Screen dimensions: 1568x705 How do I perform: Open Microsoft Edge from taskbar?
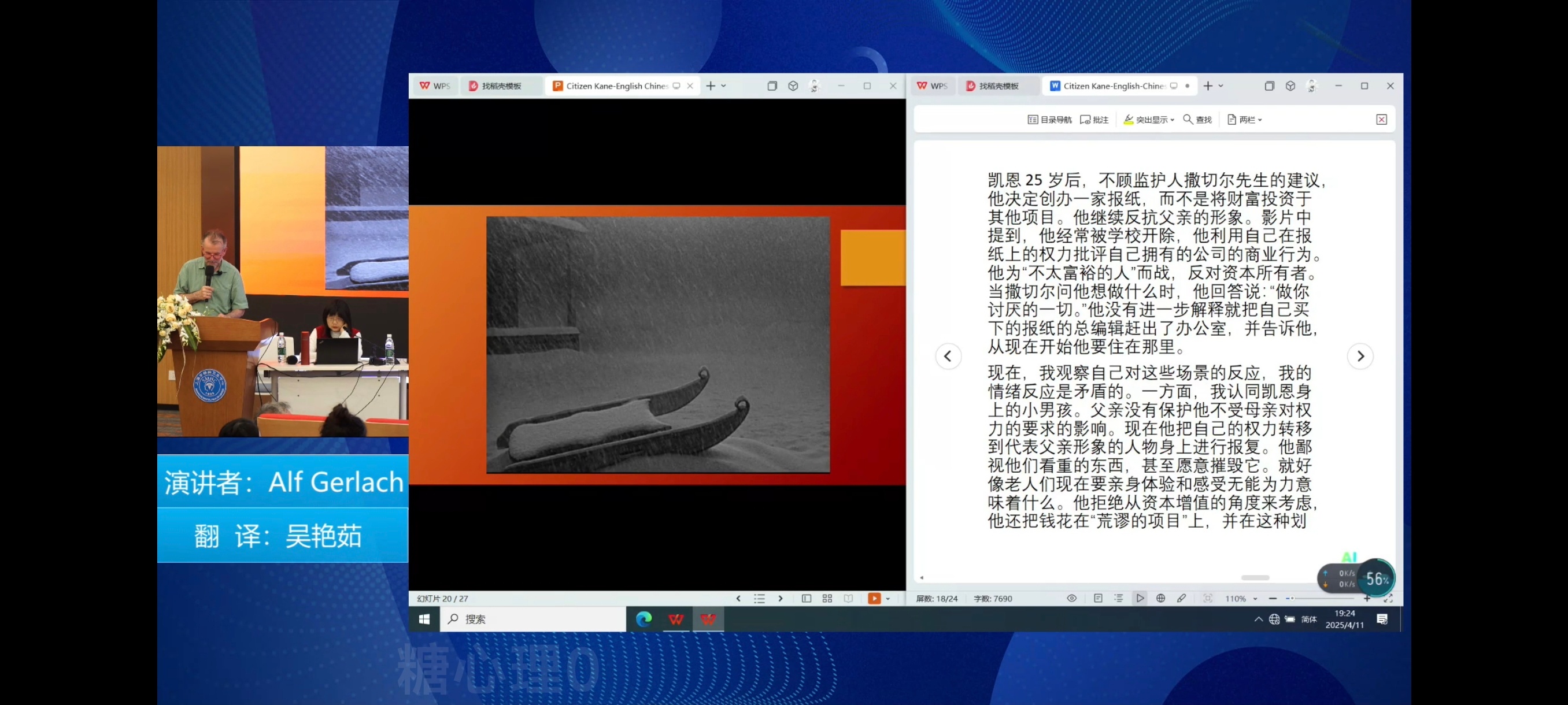644,619
